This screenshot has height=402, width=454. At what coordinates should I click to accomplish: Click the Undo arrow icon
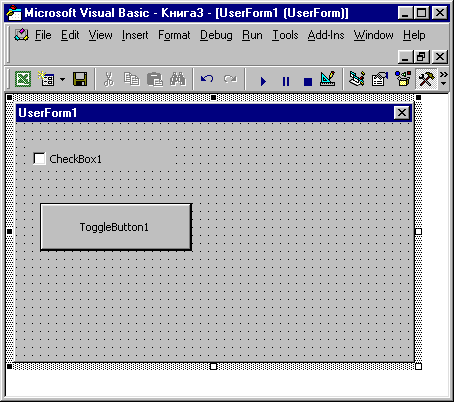click(207, 79)
